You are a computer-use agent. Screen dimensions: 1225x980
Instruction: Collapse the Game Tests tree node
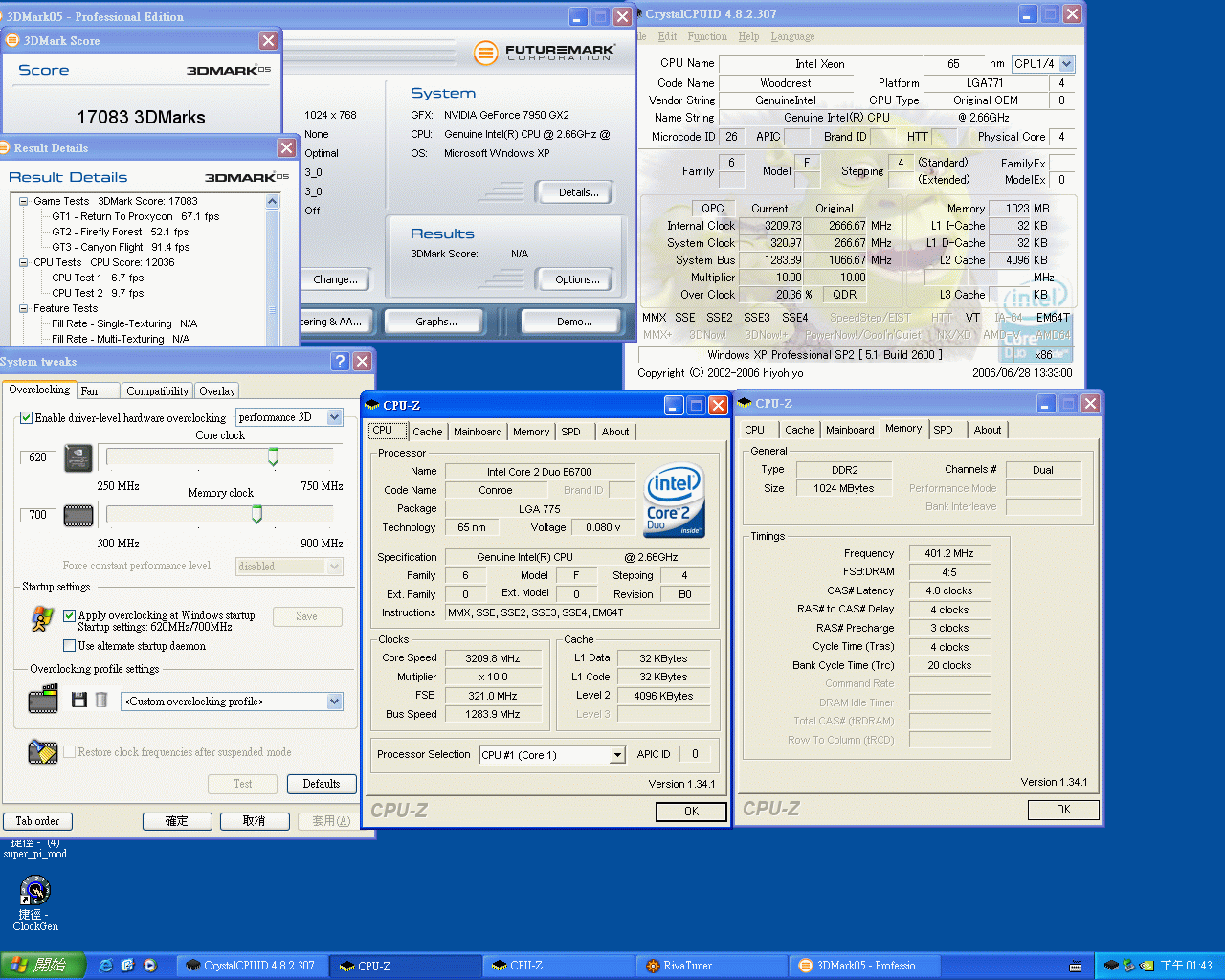tap(24, 202)
